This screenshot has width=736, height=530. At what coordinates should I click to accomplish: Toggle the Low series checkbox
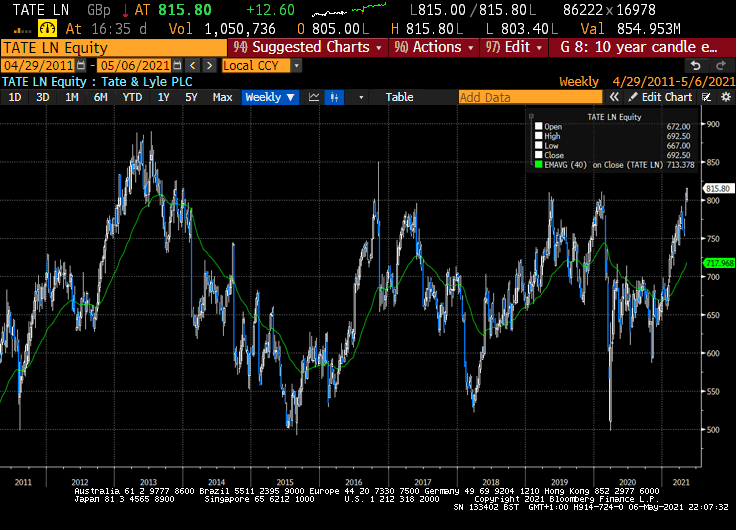[x=539, y=146]
